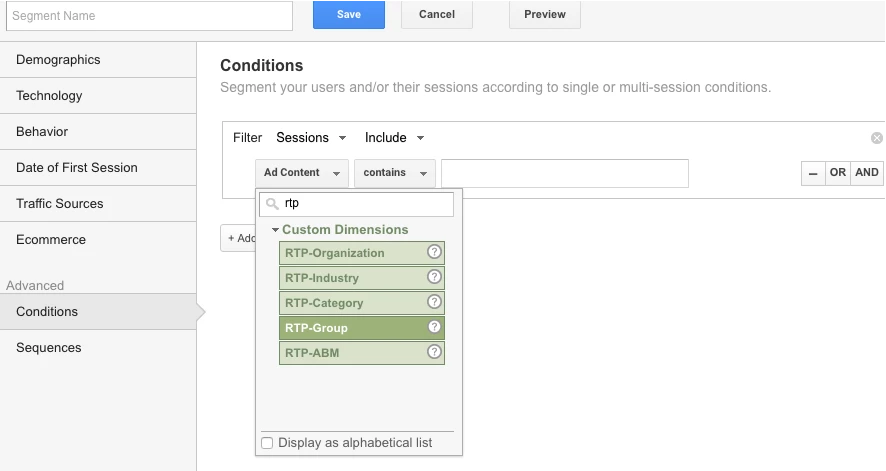
Task: Open the contains operator dropdown
Action: coord(394,173)
